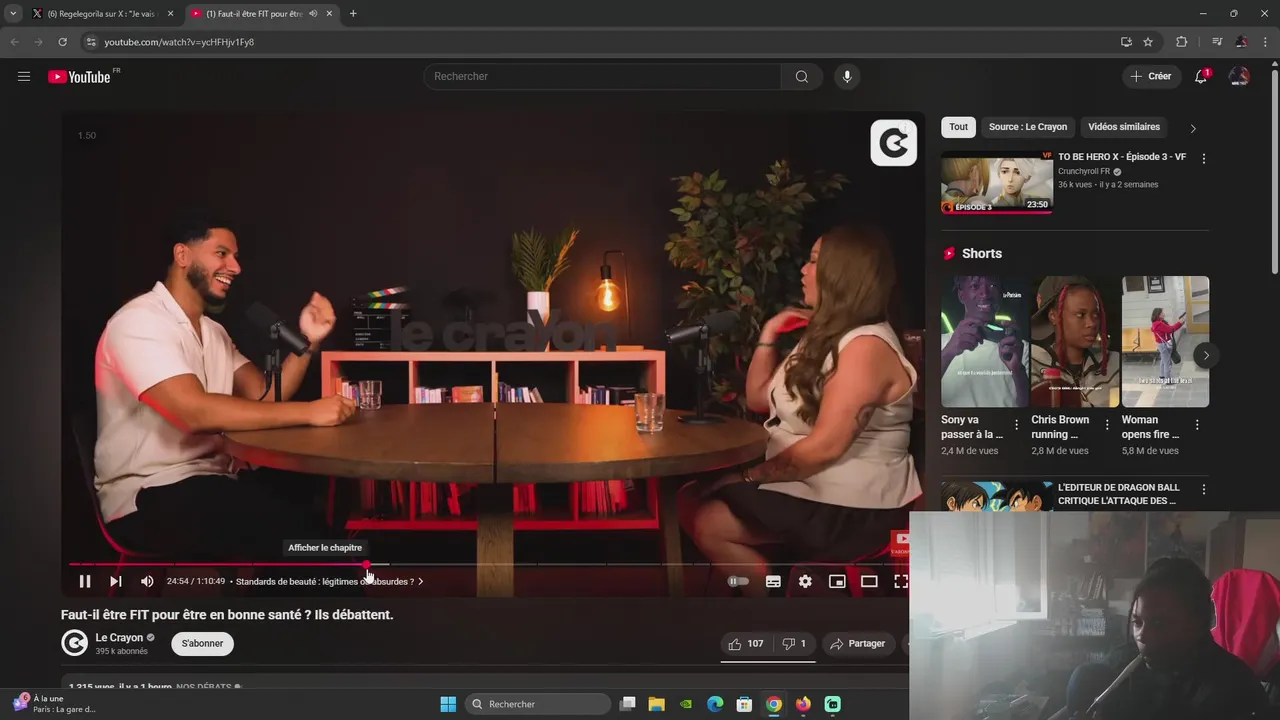Bookmark this page with the star
Viewport: 1280px width, 720px height.
coord(1148,42)
